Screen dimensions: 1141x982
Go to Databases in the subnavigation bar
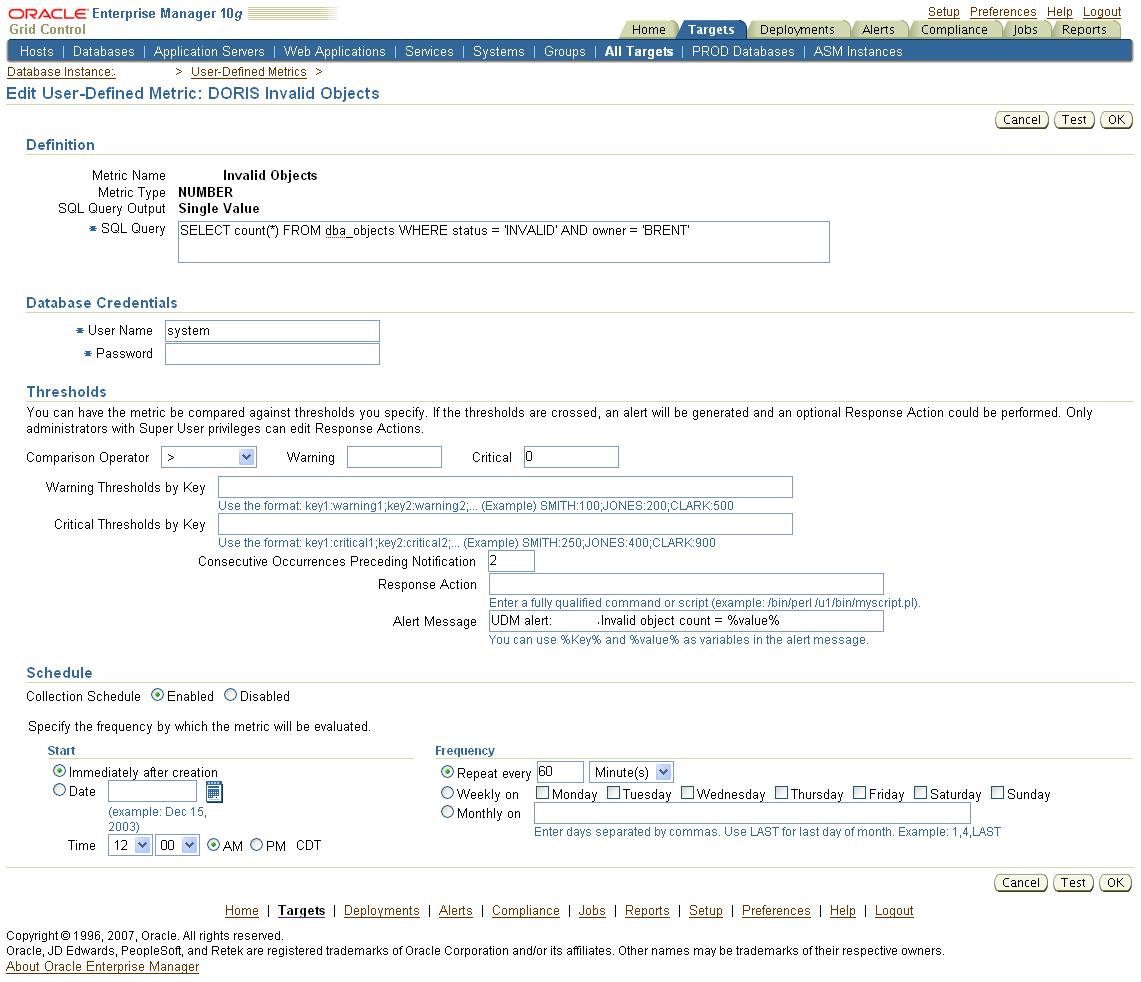[x=103, y=51]
